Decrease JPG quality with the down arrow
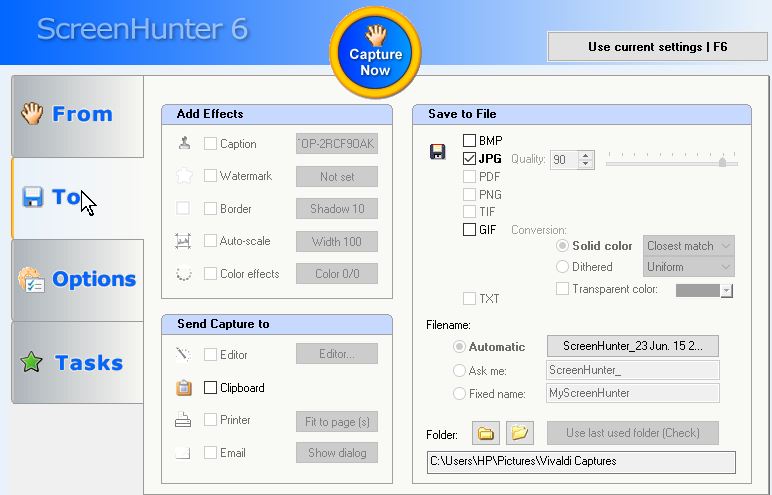The width and height of the screenshot is (772, 495). tap(585, 164)
